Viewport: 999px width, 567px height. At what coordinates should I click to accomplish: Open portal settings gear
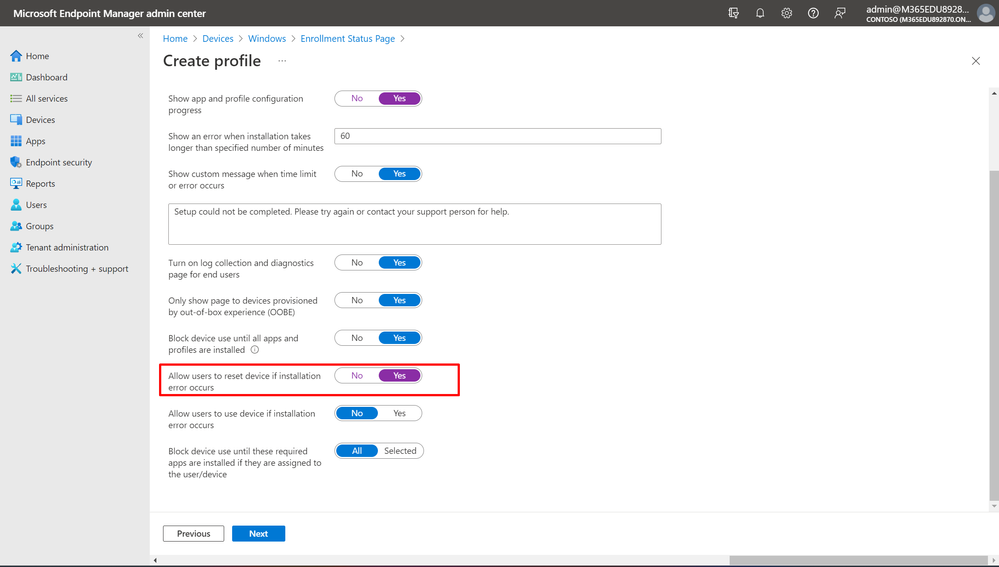click(x=787, y=13)
